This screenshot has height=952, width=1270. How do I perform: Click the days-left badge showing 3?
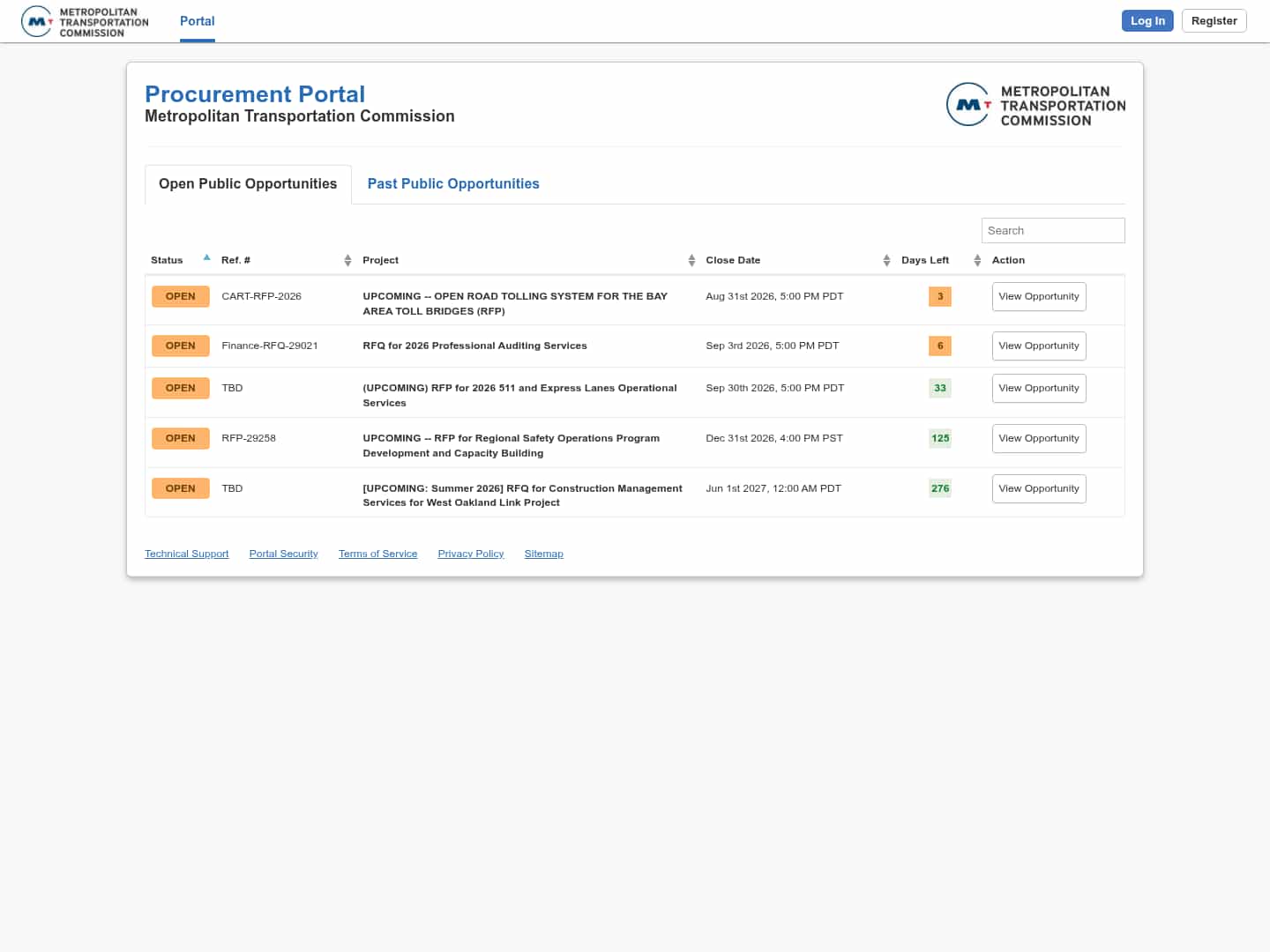tap(940, 297)
